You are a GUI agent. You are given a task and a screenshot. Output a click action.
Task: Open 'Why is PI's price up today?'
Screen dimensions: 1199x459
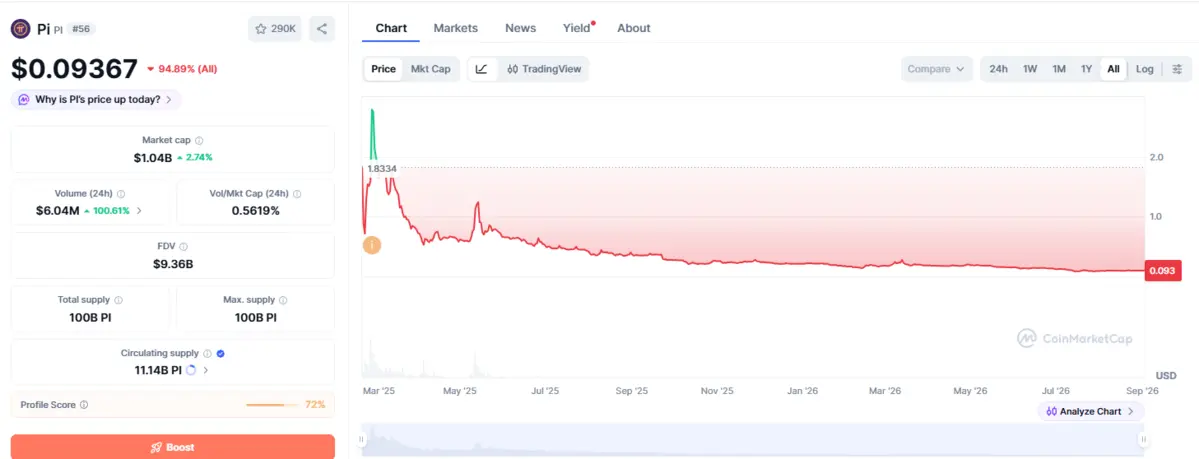coord(96,99)
